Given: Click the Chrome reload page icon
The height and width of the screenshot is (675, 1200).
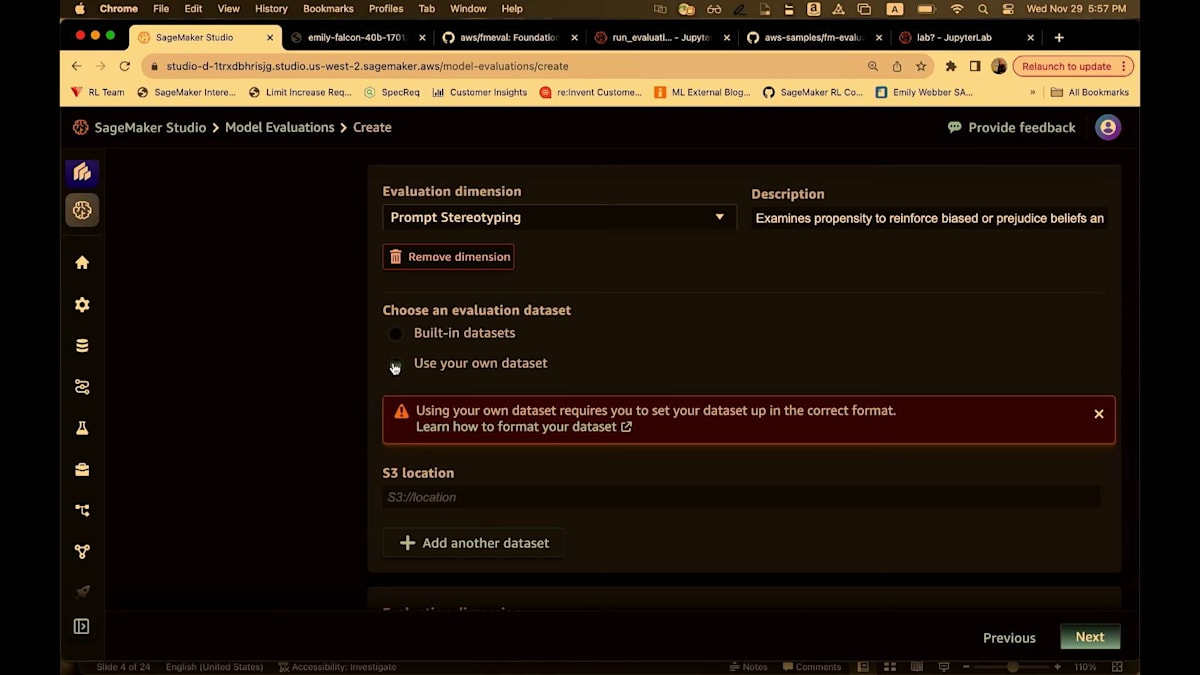Looking at the screenshot, I should [x=125, y=66].
